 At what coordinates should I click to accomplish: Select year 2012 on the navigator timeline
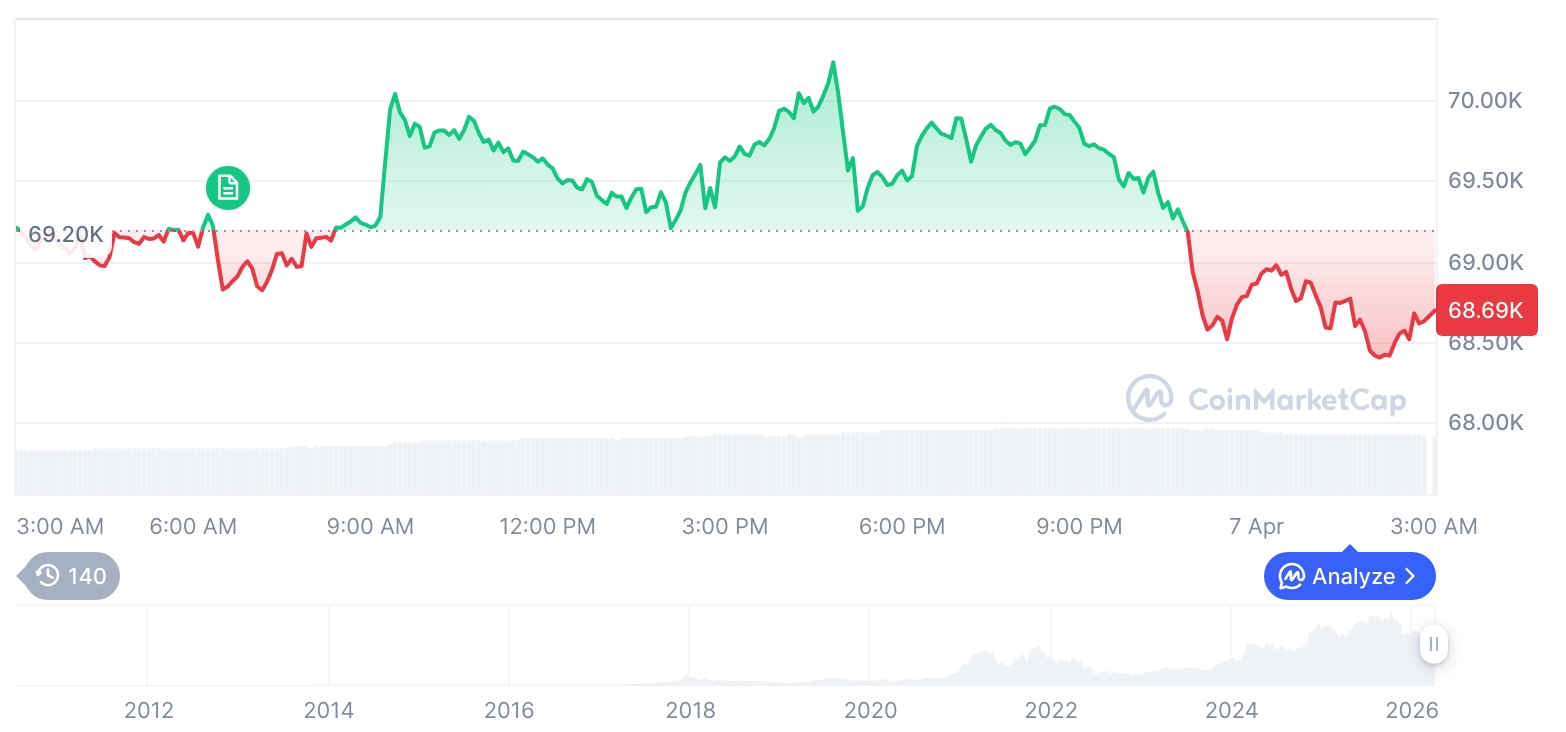(149, 711)
